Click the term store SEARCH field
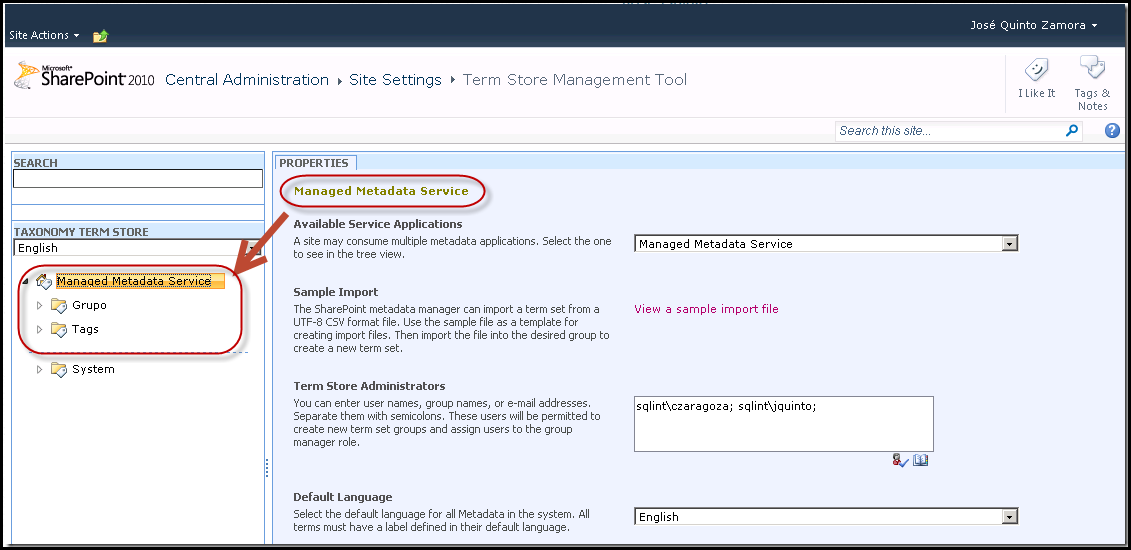 pos(138,178)
